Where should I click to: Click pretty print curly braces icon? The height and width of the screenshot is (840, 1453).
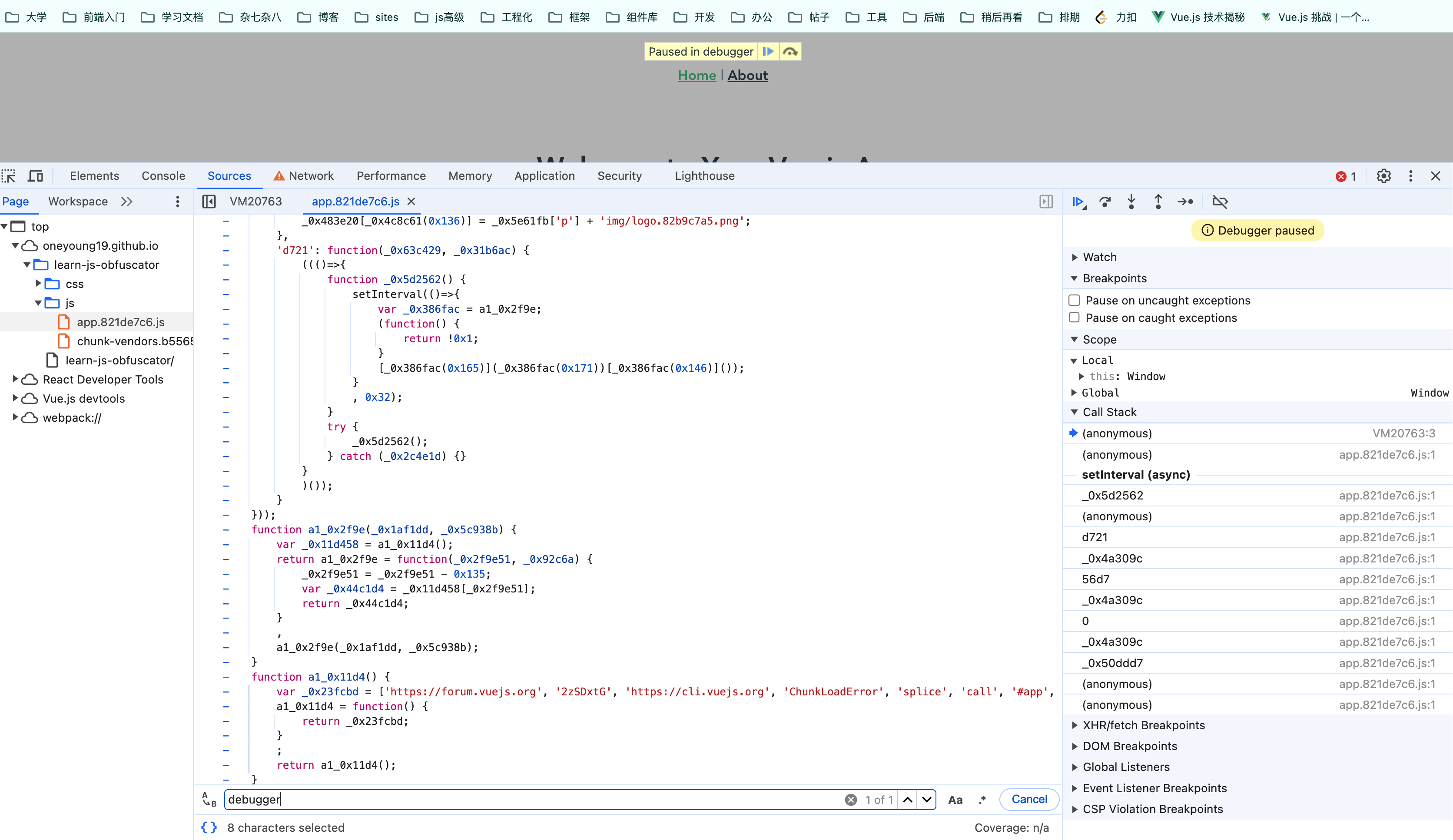click(x=209, y=827)
